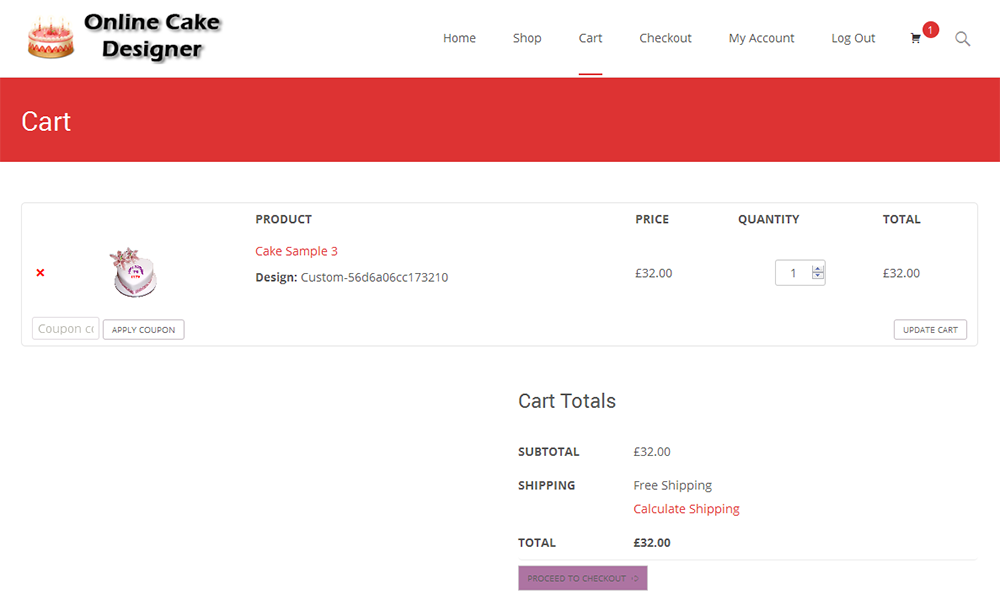The image size is (1000, 605).
Task: Click the Free Shipping text
Action: (x=672, y=485)
